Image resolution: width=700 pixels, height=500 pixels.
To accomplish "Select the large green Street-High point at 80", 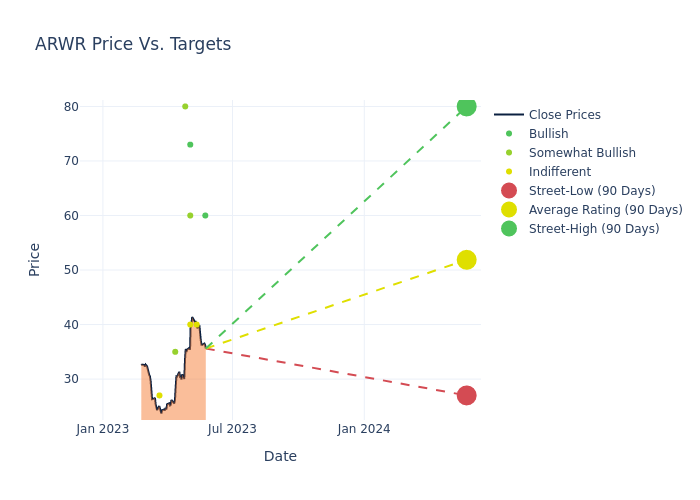I will click(x=466, y=107).
